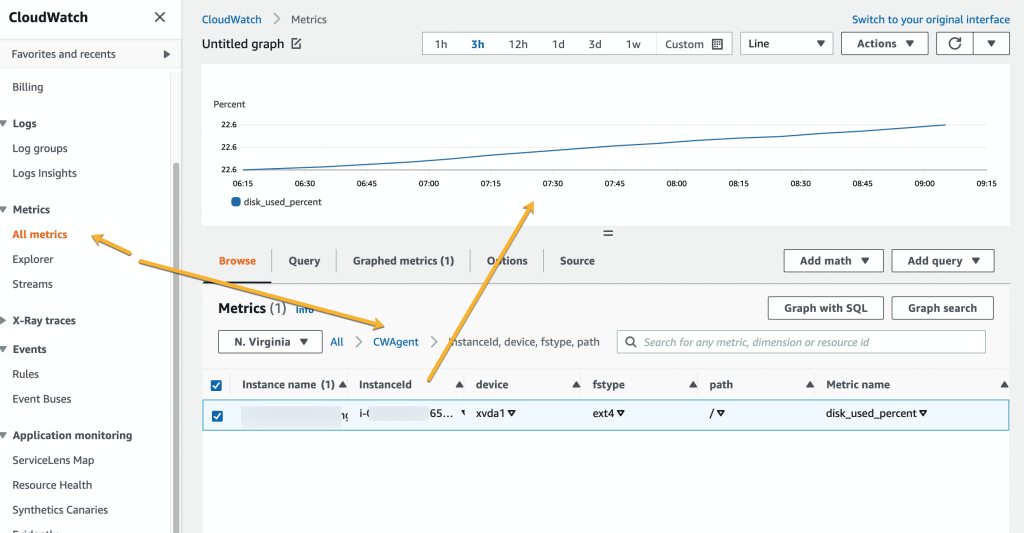Collapse the Events section
Screen dimensions: 1024x533
(4, 349)
